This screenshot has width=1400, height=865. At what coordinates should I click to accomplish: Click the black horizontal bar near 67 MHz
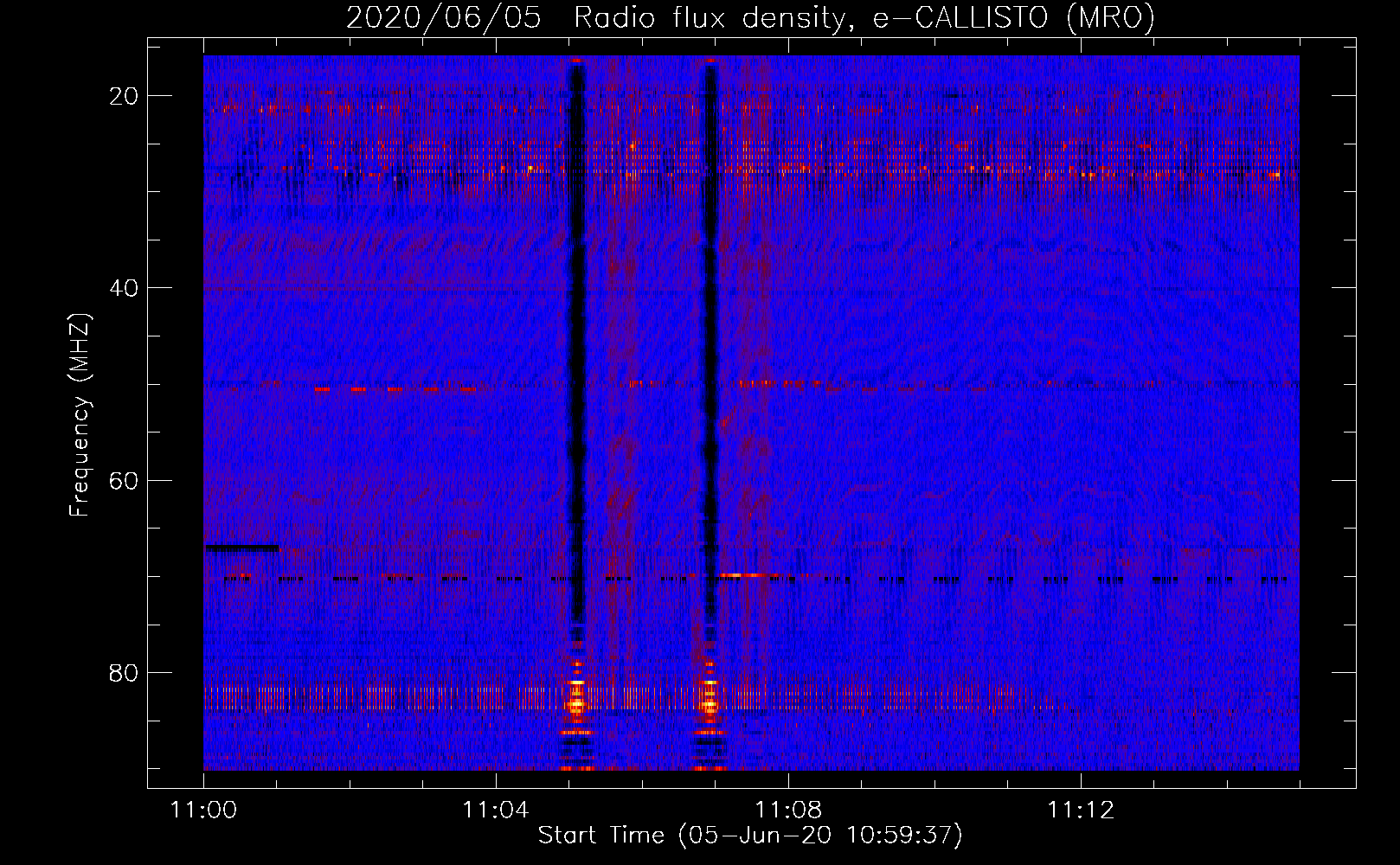pyautogui.click(x=241, y=548)
